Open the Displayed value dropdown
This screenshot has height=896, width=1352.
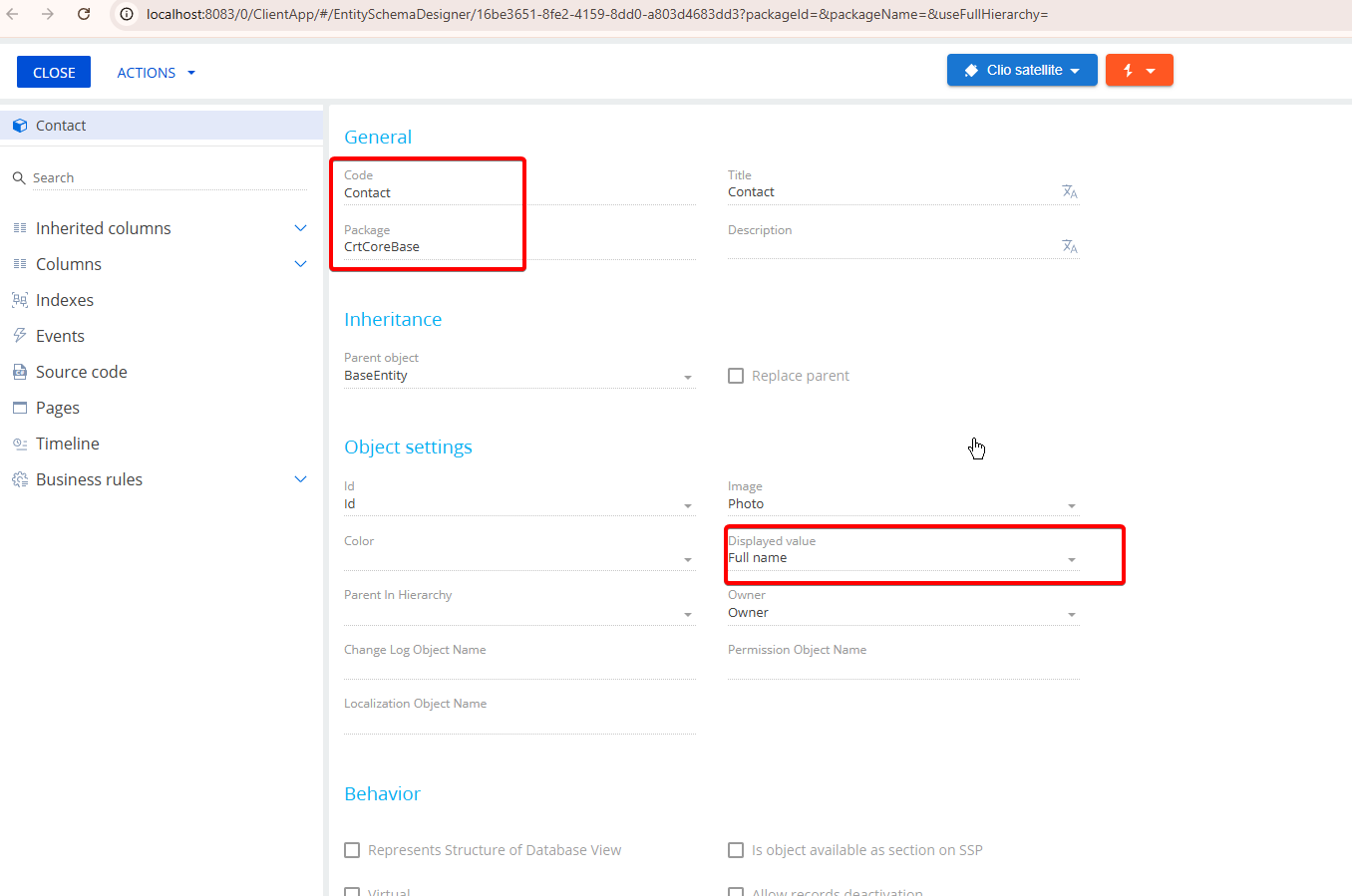[1072, 560]
